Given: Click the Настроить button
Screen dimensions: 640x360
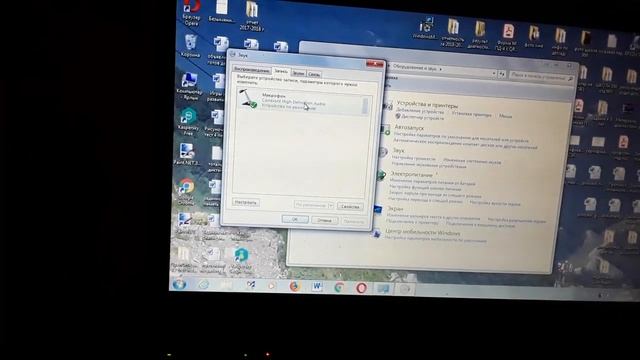Looking at the screenshot, I should 246,202.
